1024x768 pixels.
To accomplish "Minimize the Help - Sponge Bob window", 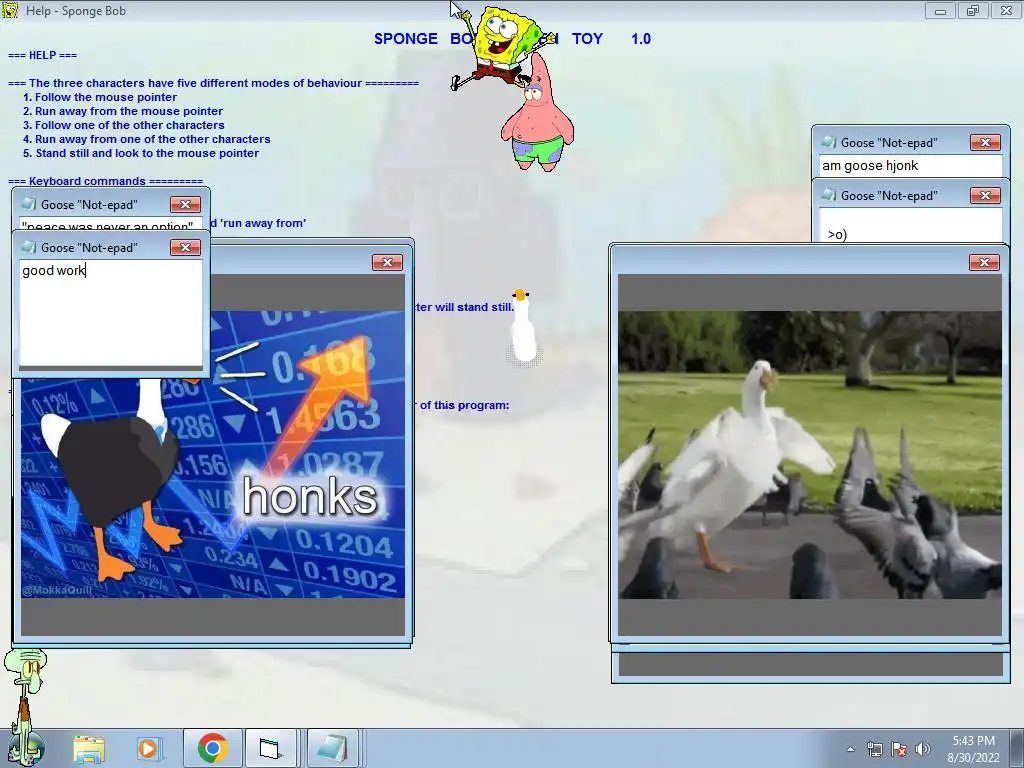I will point(940,11).
